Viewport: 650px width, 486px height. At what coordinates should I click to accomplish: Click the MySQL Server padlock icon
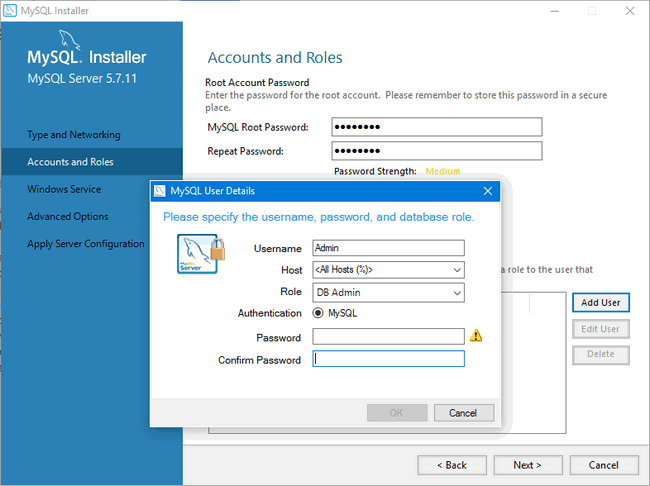pyautogui.click(x=201, y=254)
